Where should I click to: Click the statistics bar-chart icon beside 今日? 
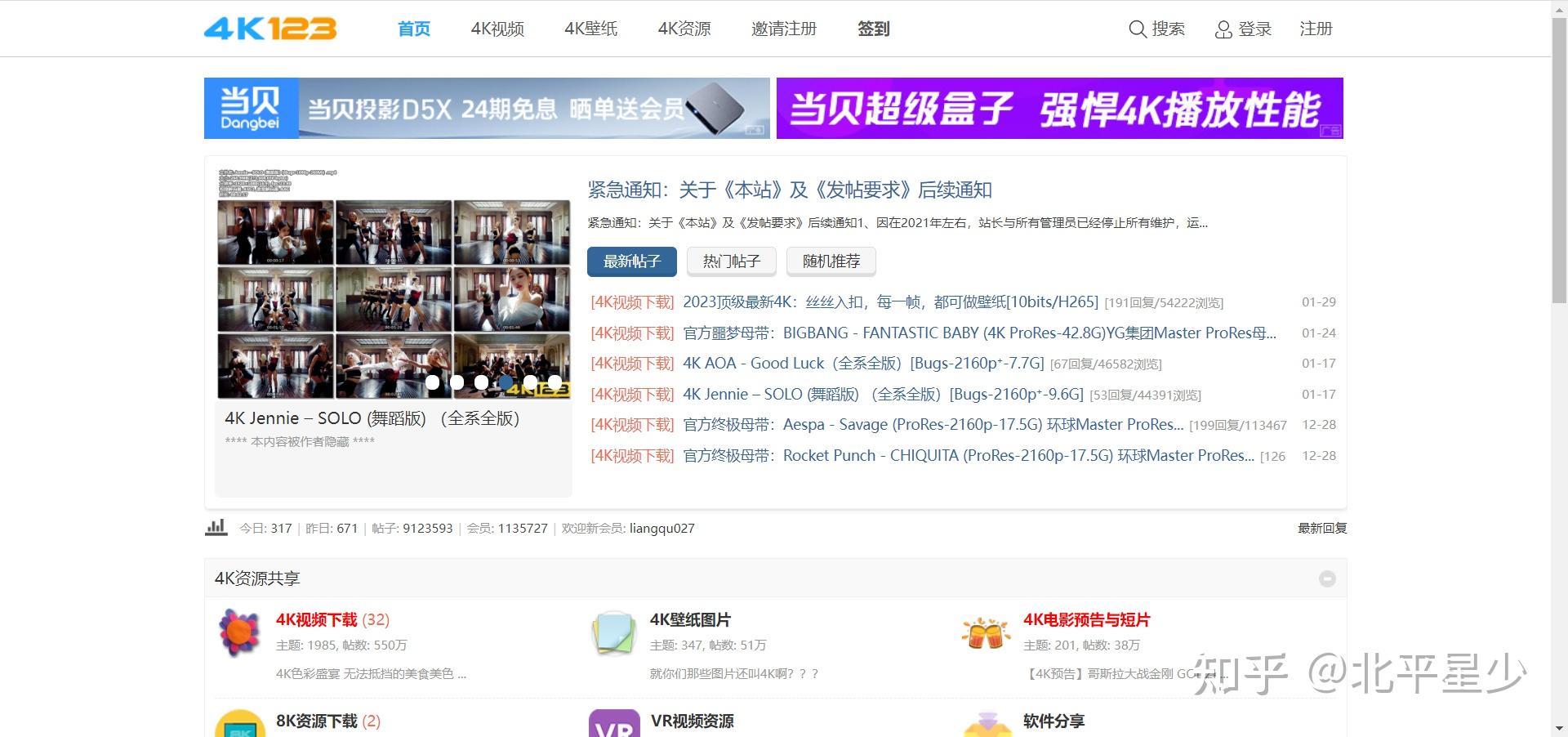pos(216,528)
